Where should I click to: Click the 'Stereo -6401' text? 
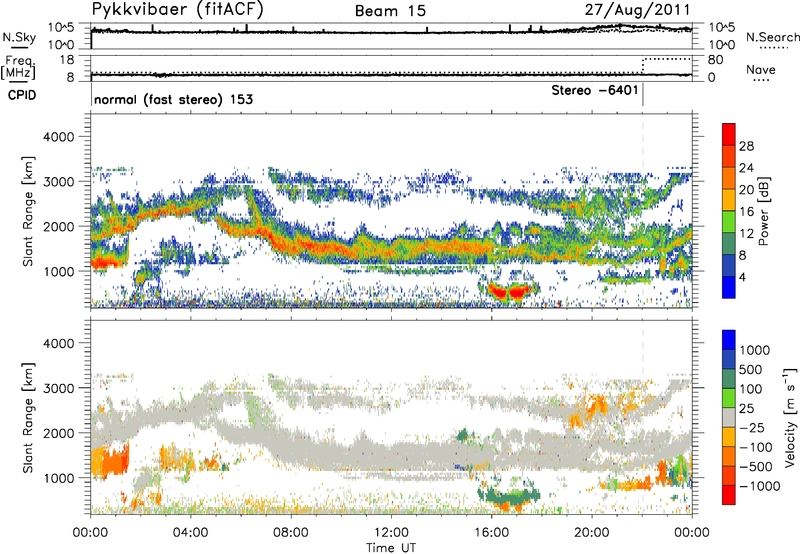595,91
